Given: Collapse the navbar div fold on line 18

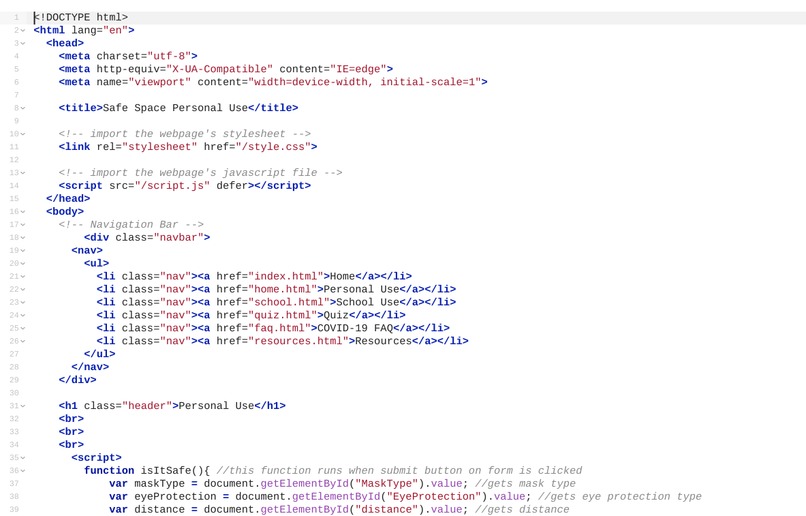Looking at the screenshot, I should click(x=23, y=237).
